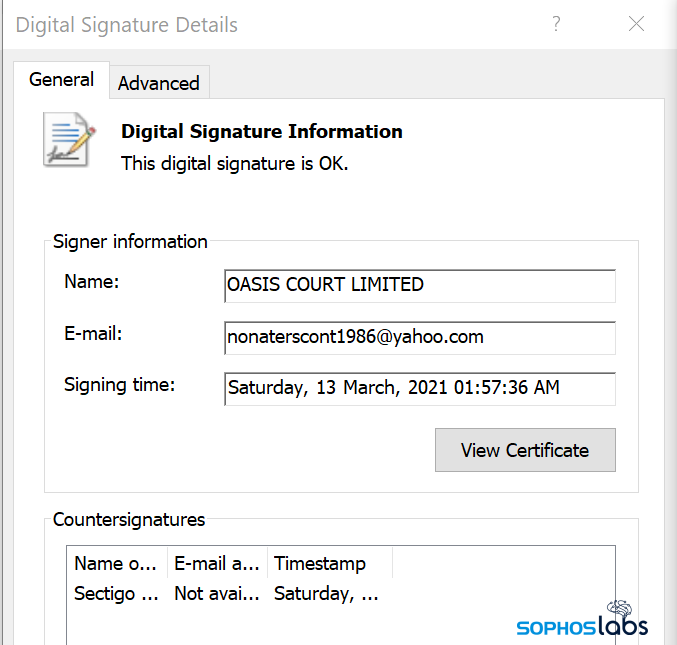This screenshot has width=677, height=645.
Task: Click the help question mark icon
Action: pos(556,25)
